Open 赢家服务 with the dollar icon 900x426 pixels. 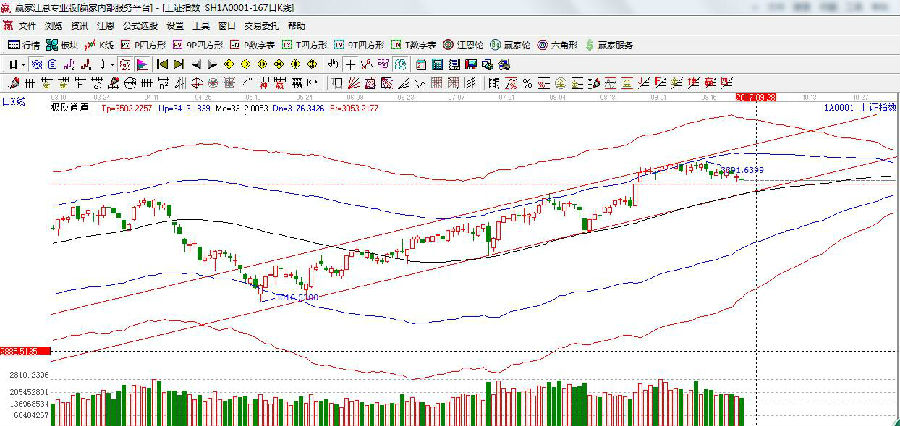tap(609, 45)
